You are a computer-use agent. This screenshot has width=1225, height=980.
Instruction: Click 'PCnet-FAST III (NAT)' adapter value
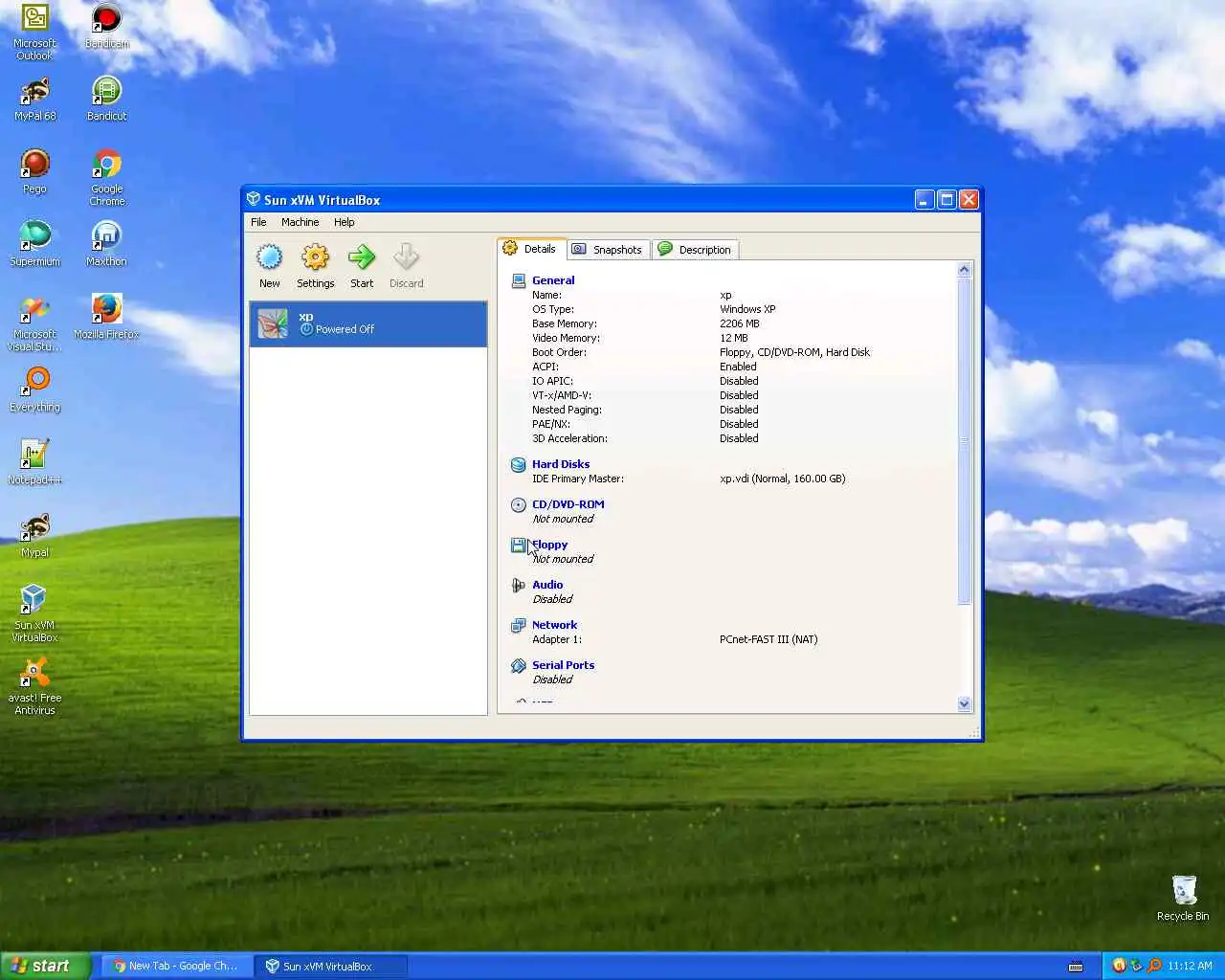[768, 639]
